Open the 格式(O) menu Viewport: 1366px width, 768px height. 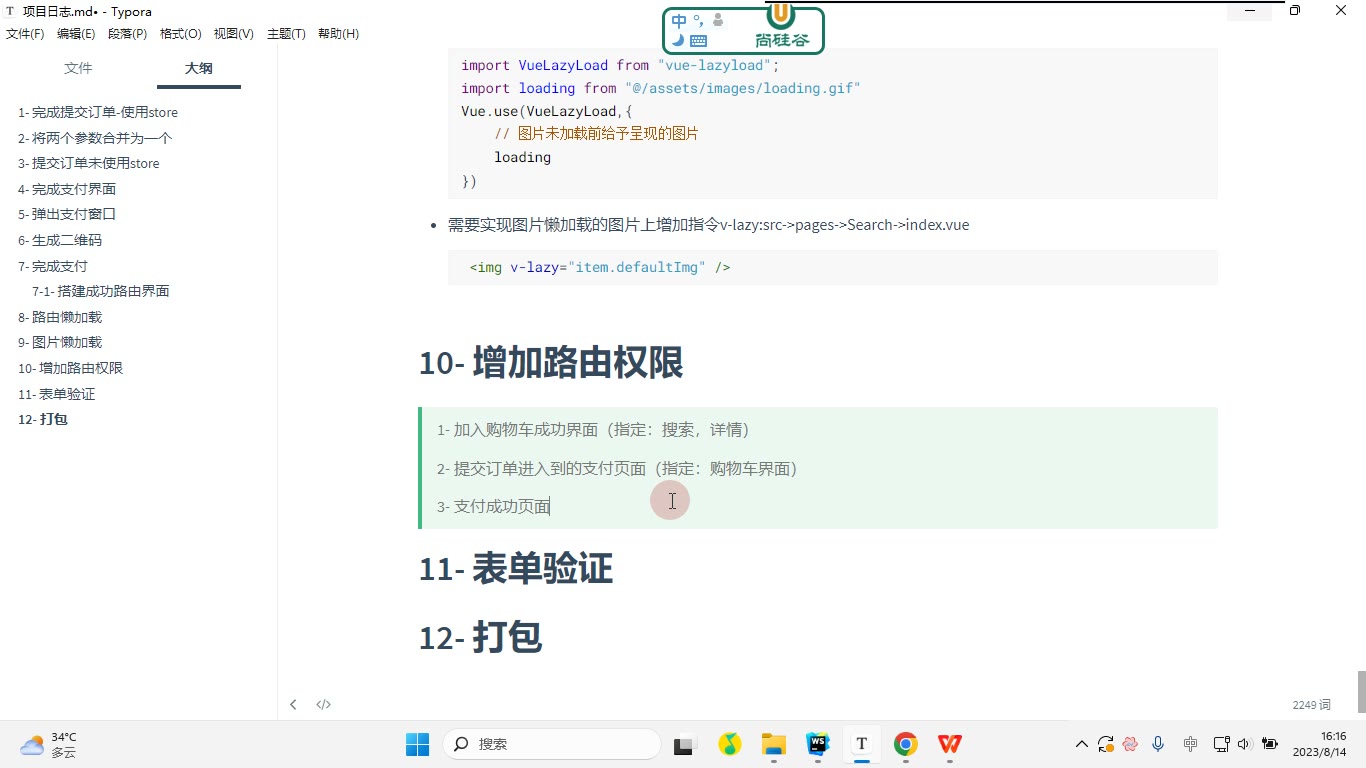tap(180, 34)
